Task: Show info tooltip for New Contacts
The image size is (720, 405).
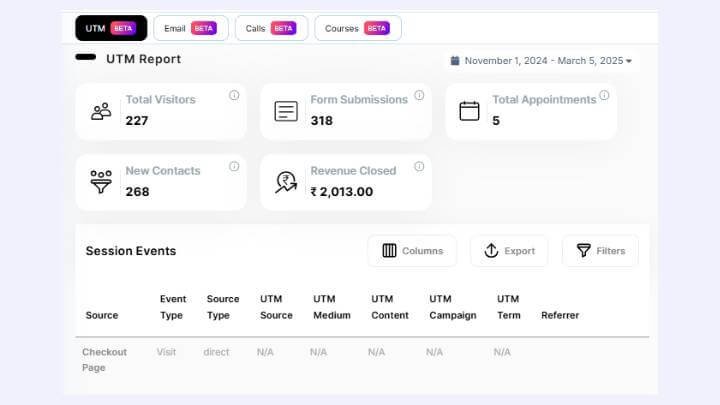Action: tap(234, 167)
